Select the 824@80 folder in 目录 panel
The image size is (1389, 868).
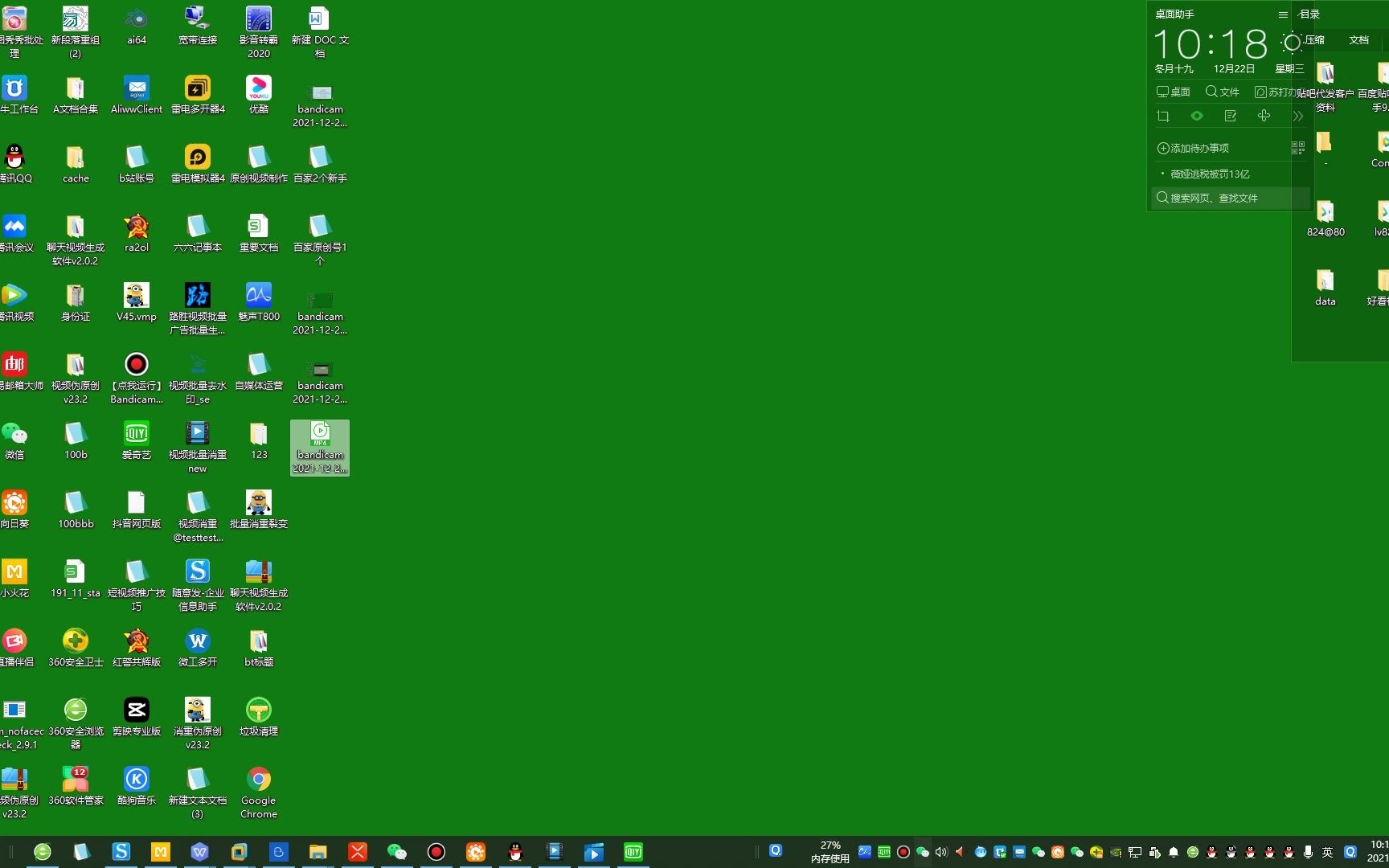1325,219
